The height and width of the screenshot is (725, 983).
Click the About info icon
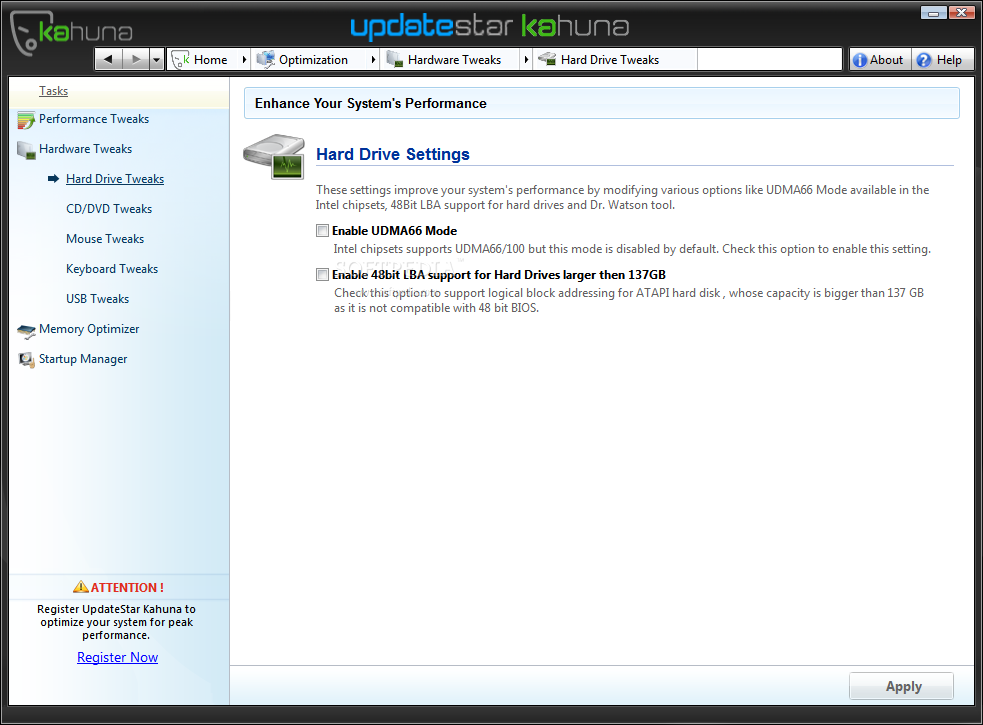pos(859,60)
